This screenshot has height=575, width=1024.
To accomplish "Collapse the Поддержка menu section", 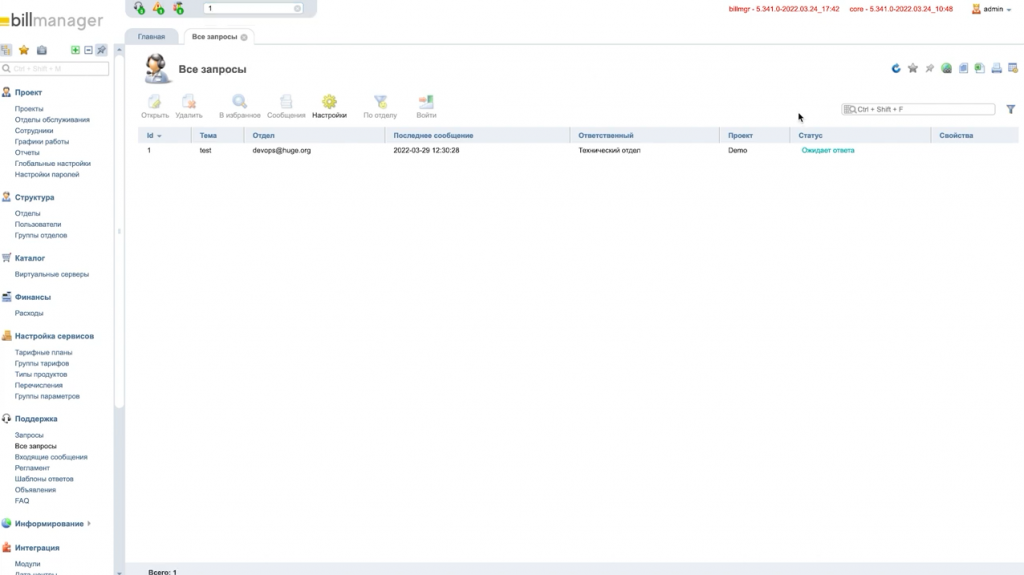I will (36, 419).
